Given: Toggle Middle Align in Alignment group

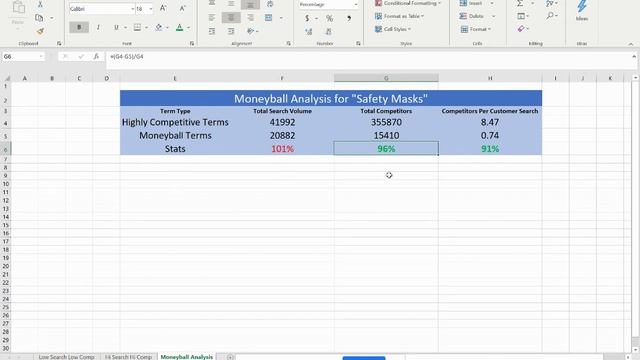Looking at the screenshot, I should tap(231, 4).
